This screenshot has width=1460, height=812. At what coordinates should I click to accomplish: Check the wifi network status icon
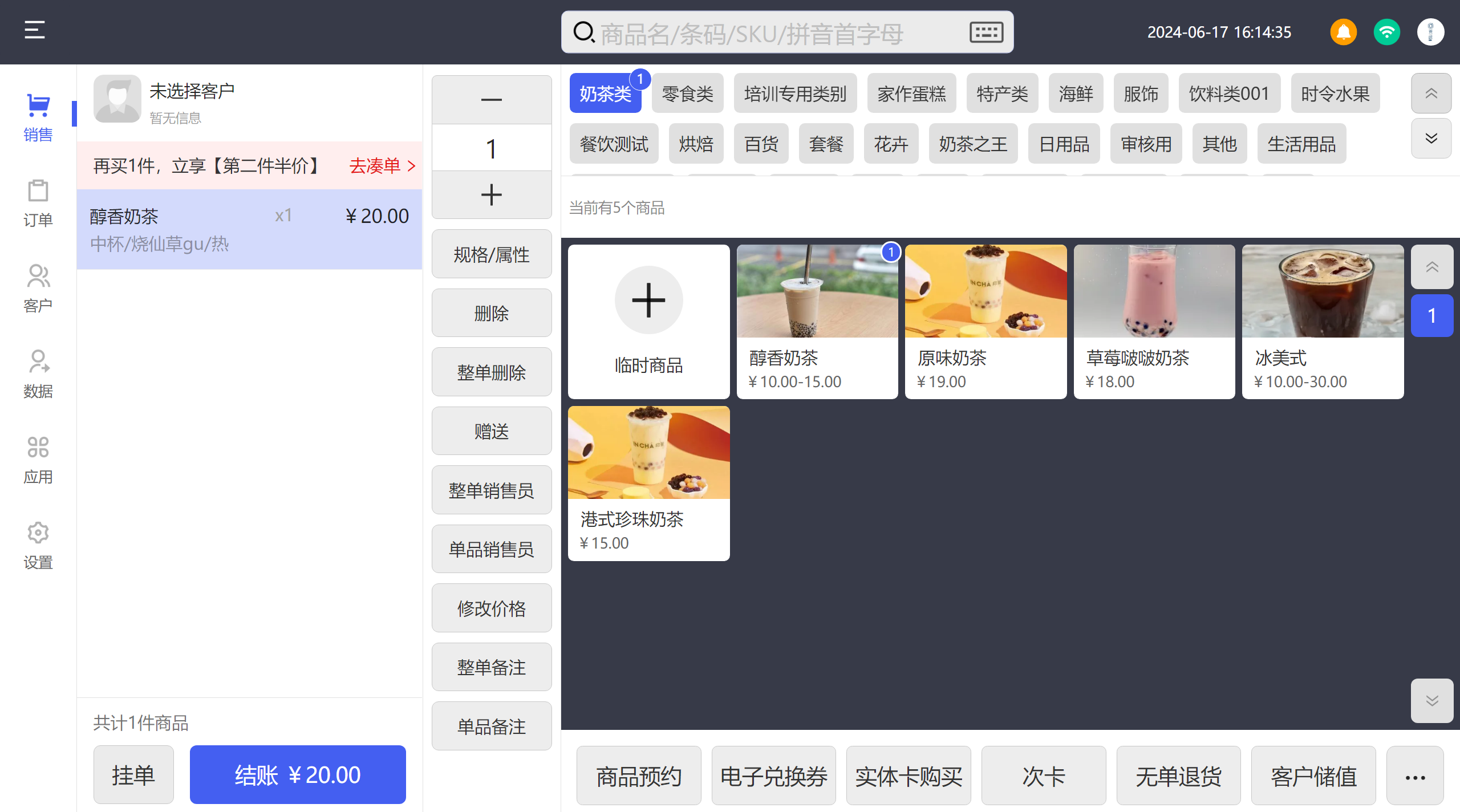[x=1387, y=32]
